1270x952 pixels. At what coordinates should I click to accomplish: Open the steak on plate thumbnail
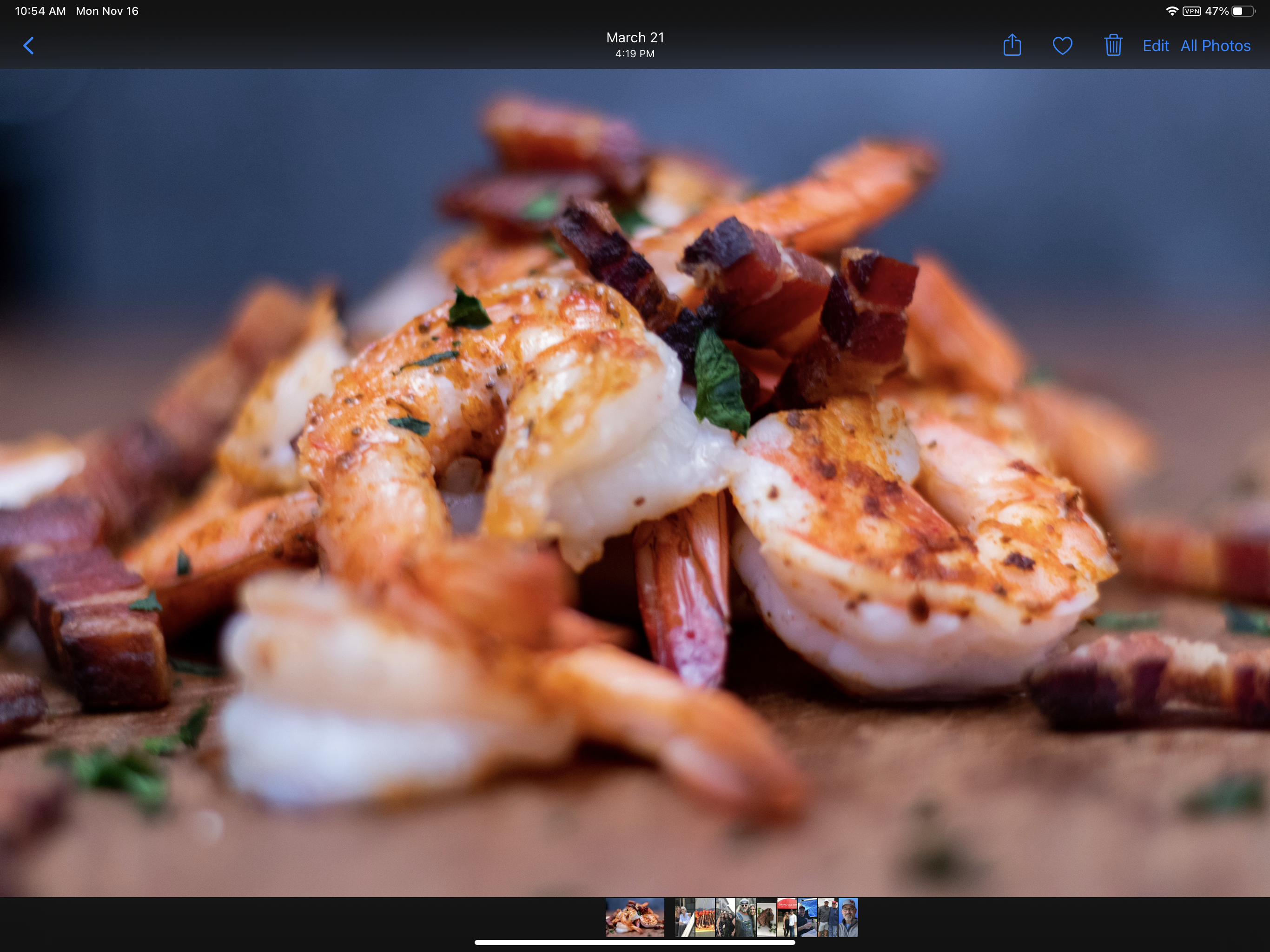767,918
